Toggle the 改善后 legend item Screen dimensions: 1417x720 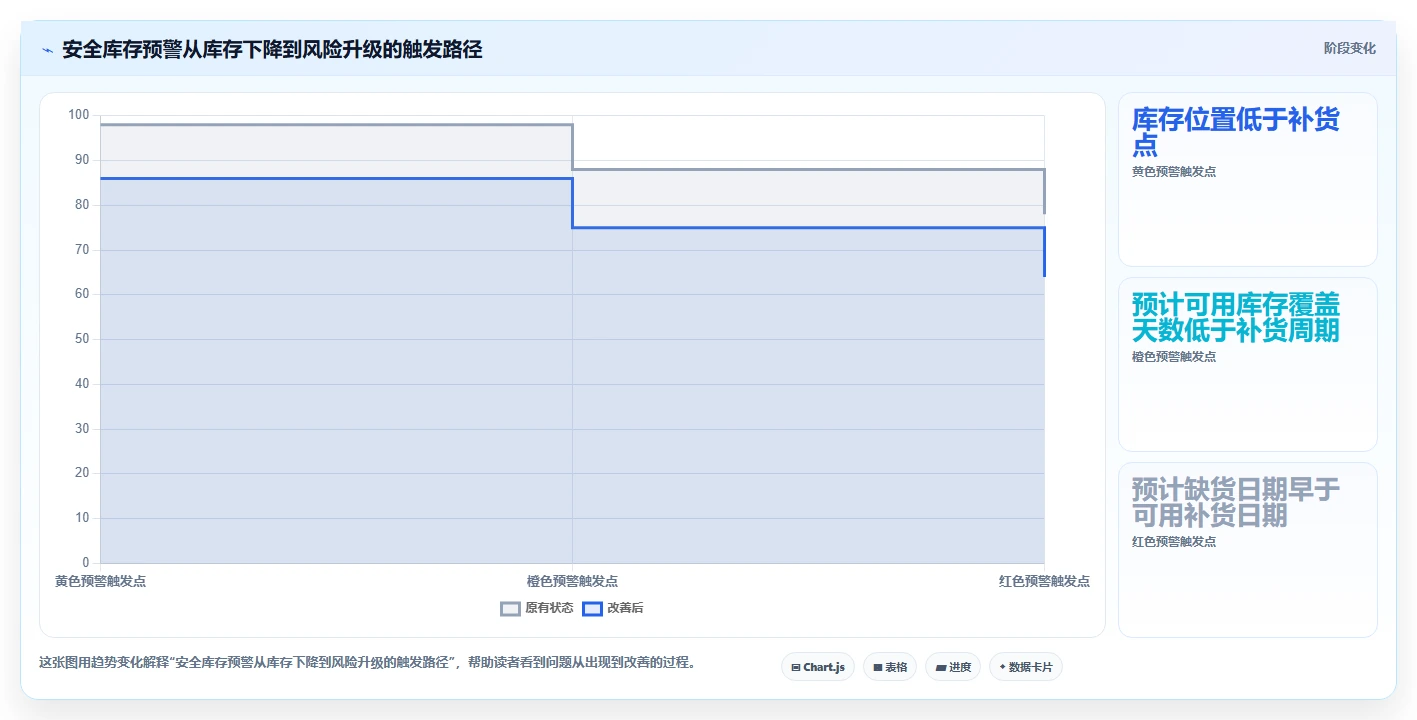613,608
